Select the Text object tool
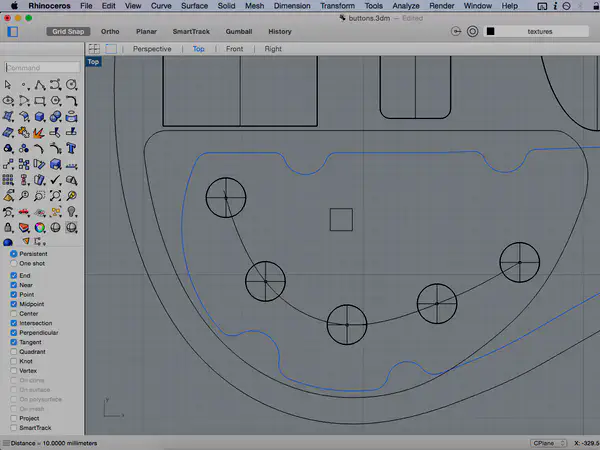The height and width of the screenshot is (450, 600). tap(71, 148)
